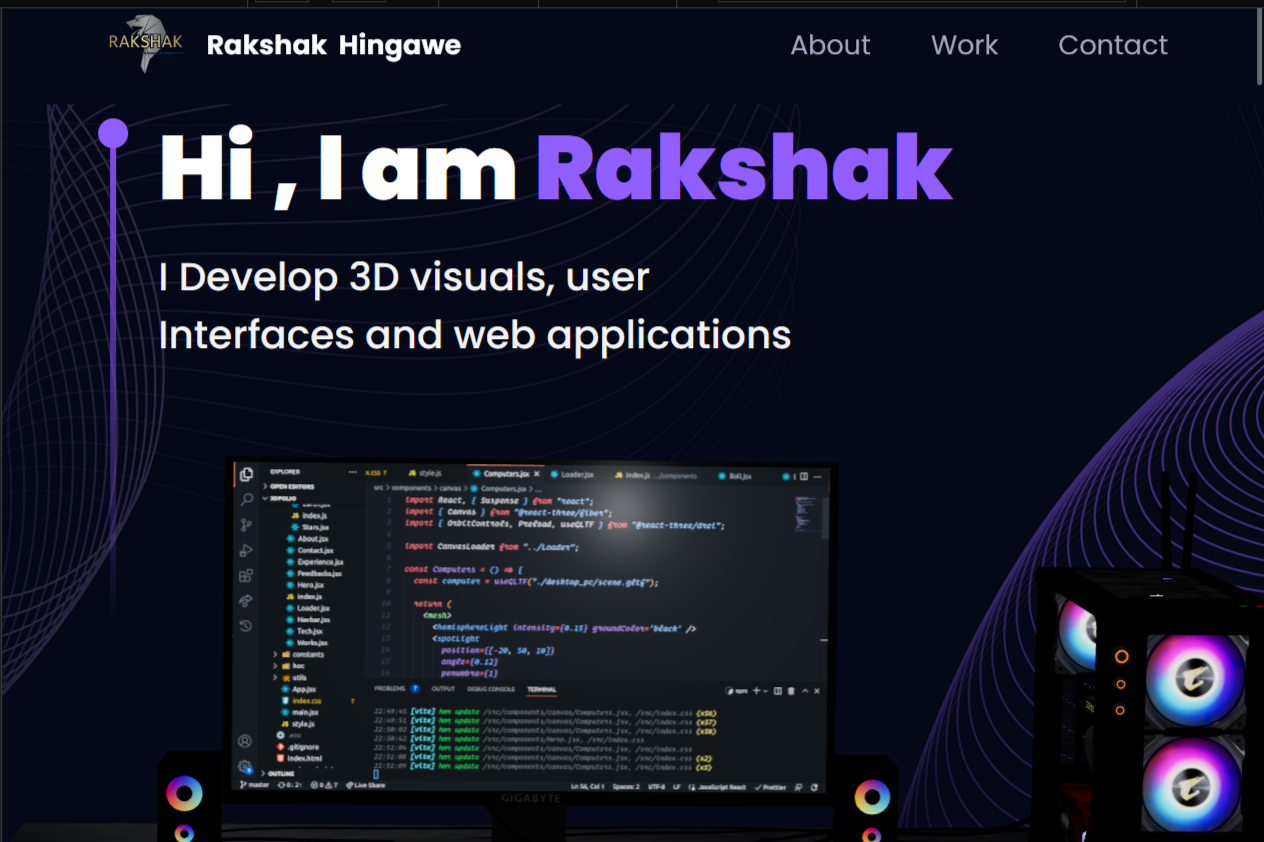The height and width of the screenshot is (842, 1264).
Task: Click the page vertical scrollbar thumb
Action: point(1259,47)
